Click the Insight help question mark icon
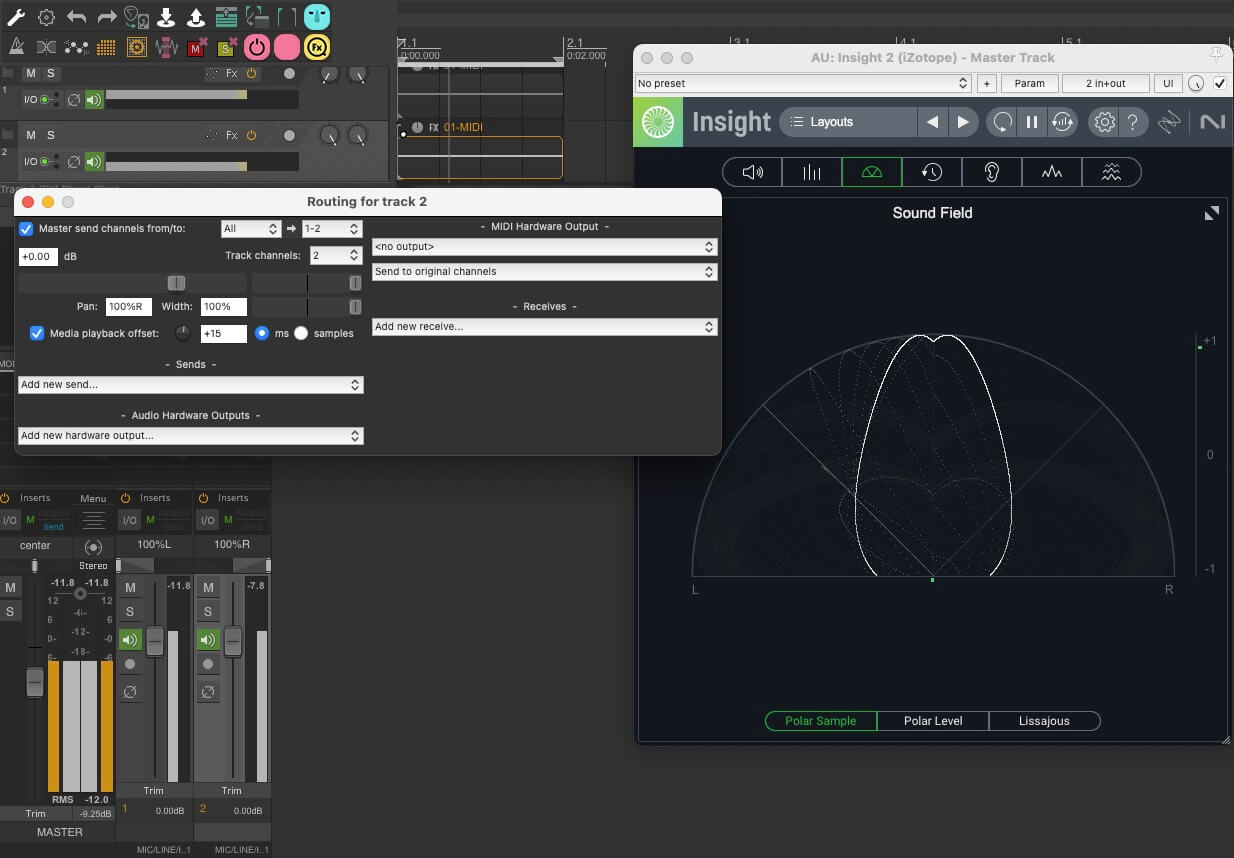This screenshot has height=858, width=1234. (x=1132, y=122)
